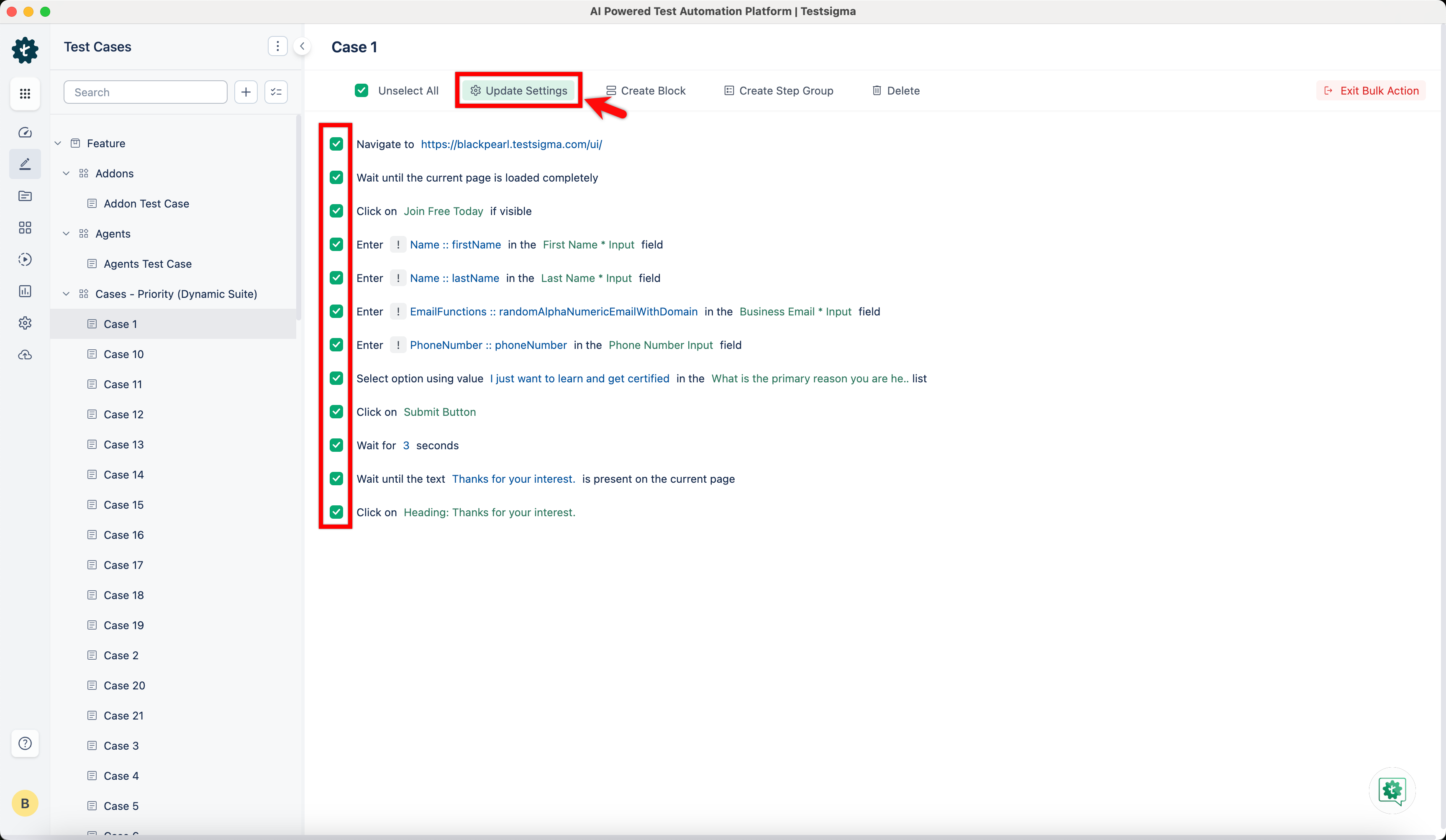Open the settings gear in left sidebar

tap(25, 323)
